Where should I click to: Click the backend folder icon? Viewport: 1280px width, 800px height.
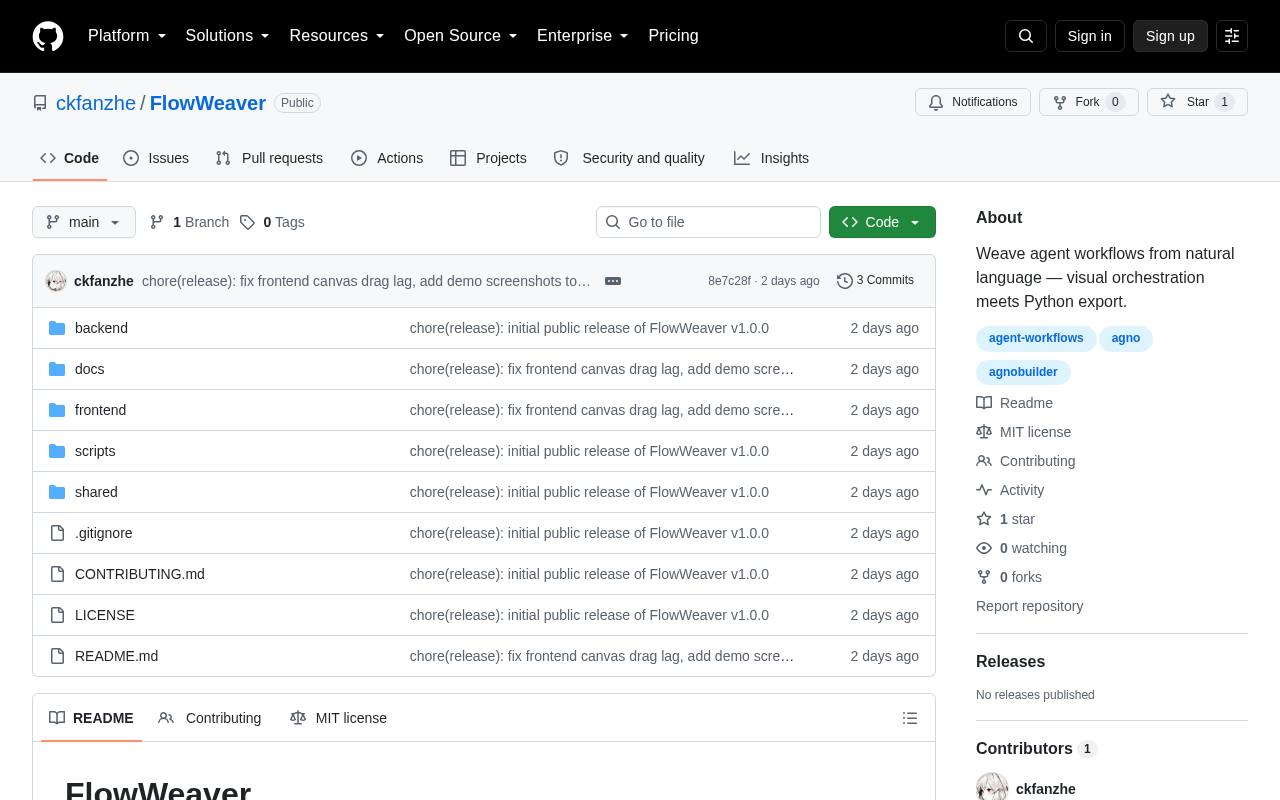click(x=57, y=328)
